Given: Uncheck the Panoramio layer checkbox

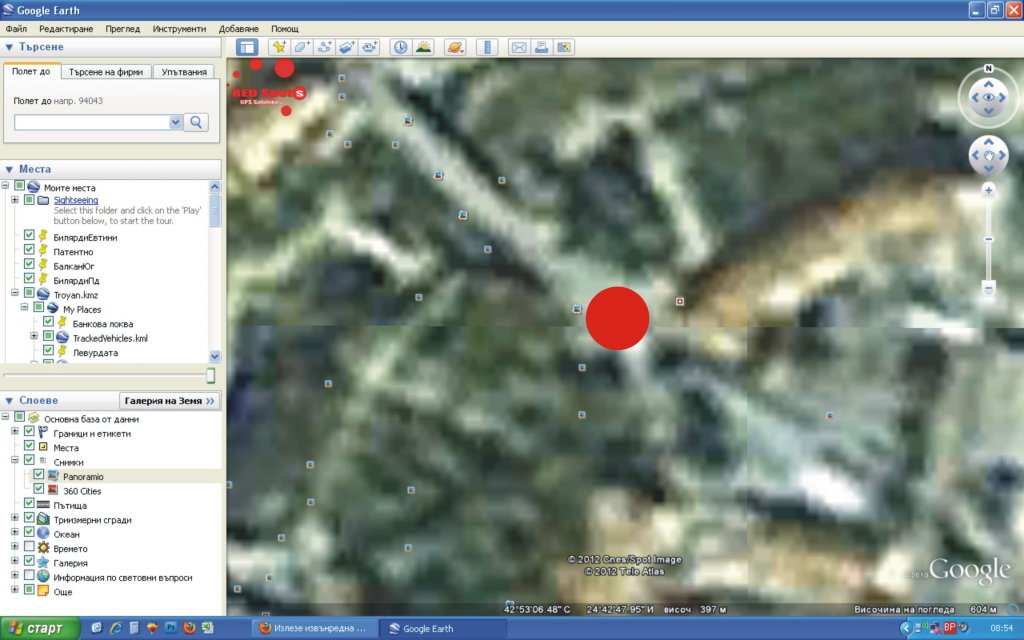Looking at the screenshot, I should tap(39, 476).
